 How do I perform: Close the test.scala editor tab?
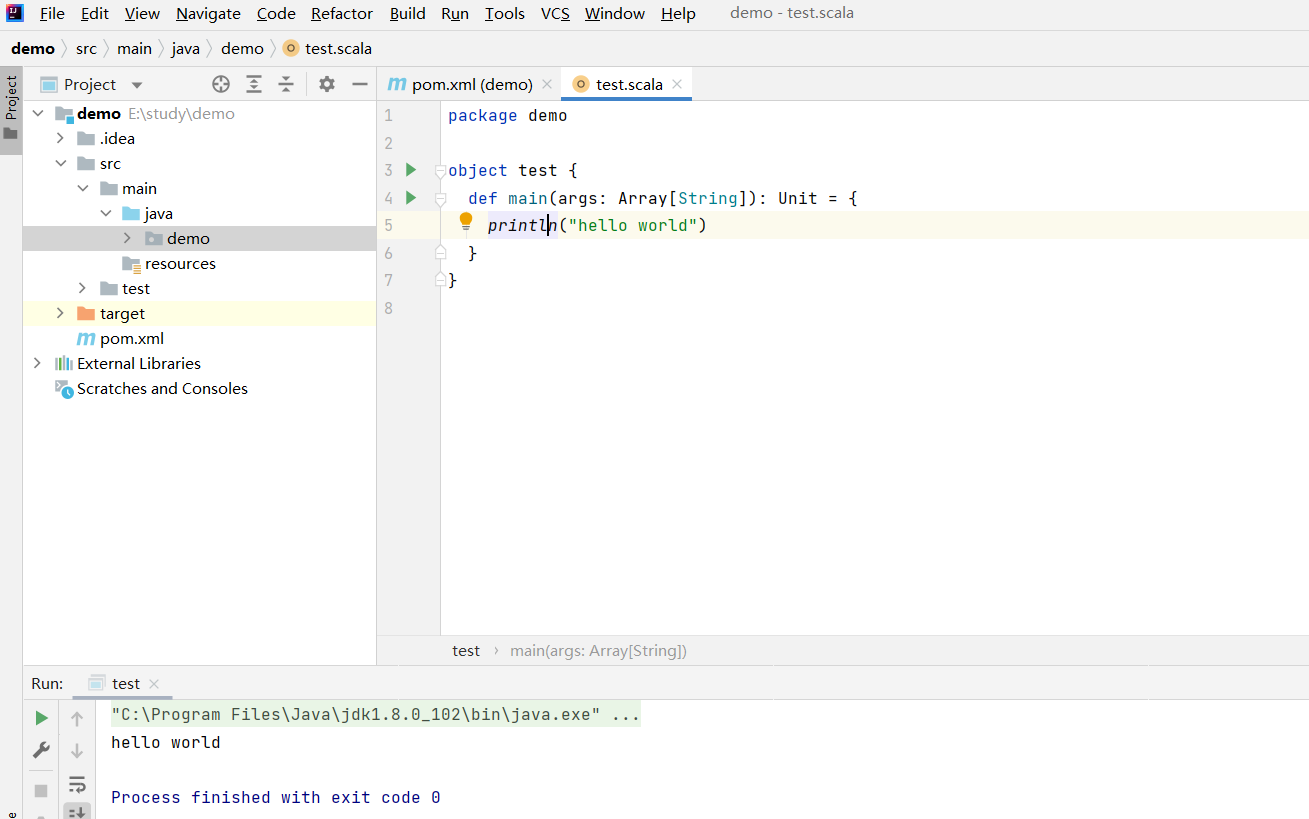(x=677, y=85)
